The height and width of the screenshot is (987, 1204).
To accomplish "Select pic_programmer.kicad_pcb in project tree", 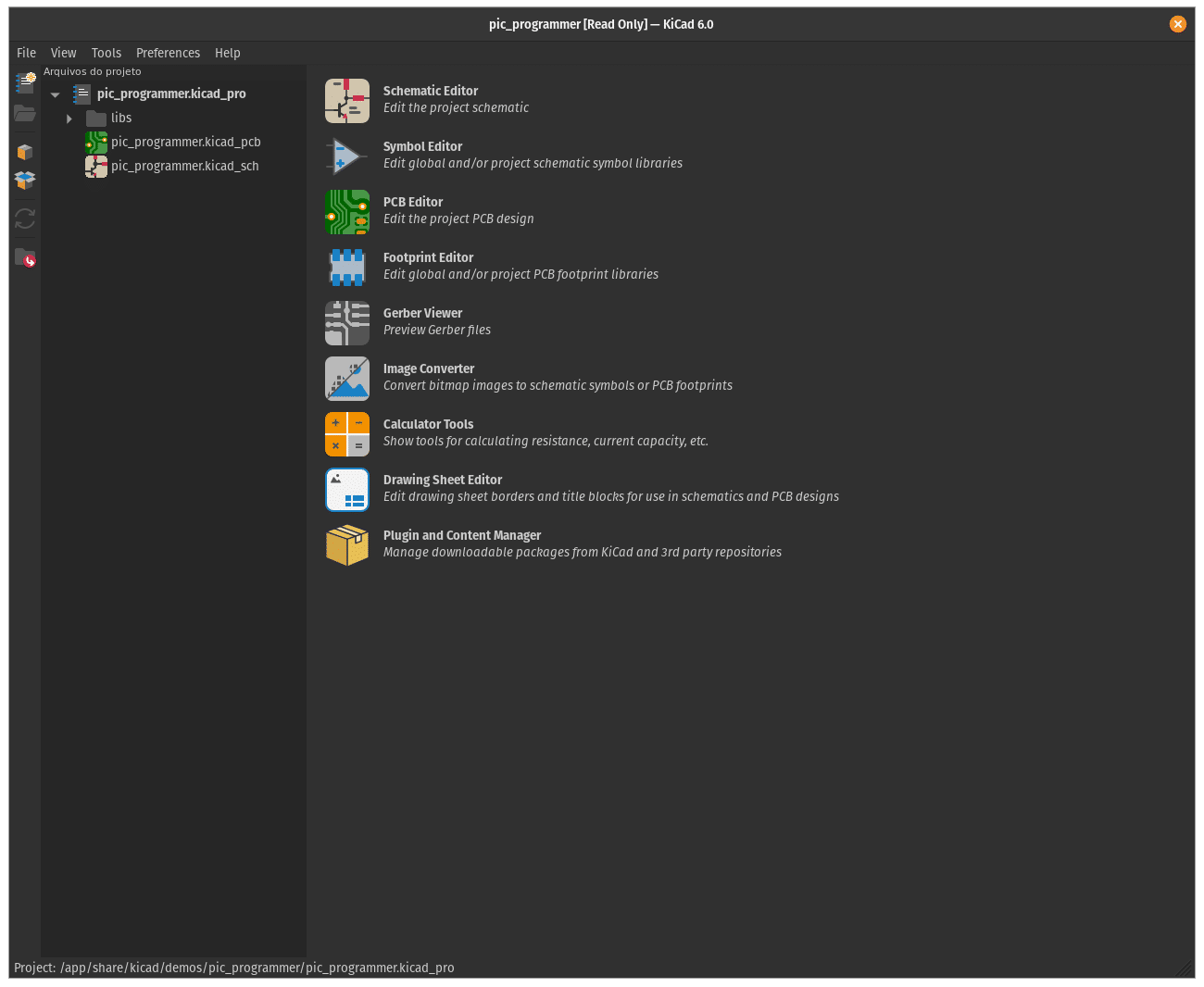I will tap(185, 142).
